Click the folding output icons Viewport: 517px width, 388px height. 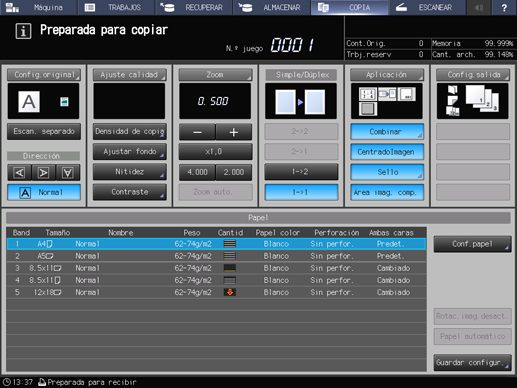[452, 100]
